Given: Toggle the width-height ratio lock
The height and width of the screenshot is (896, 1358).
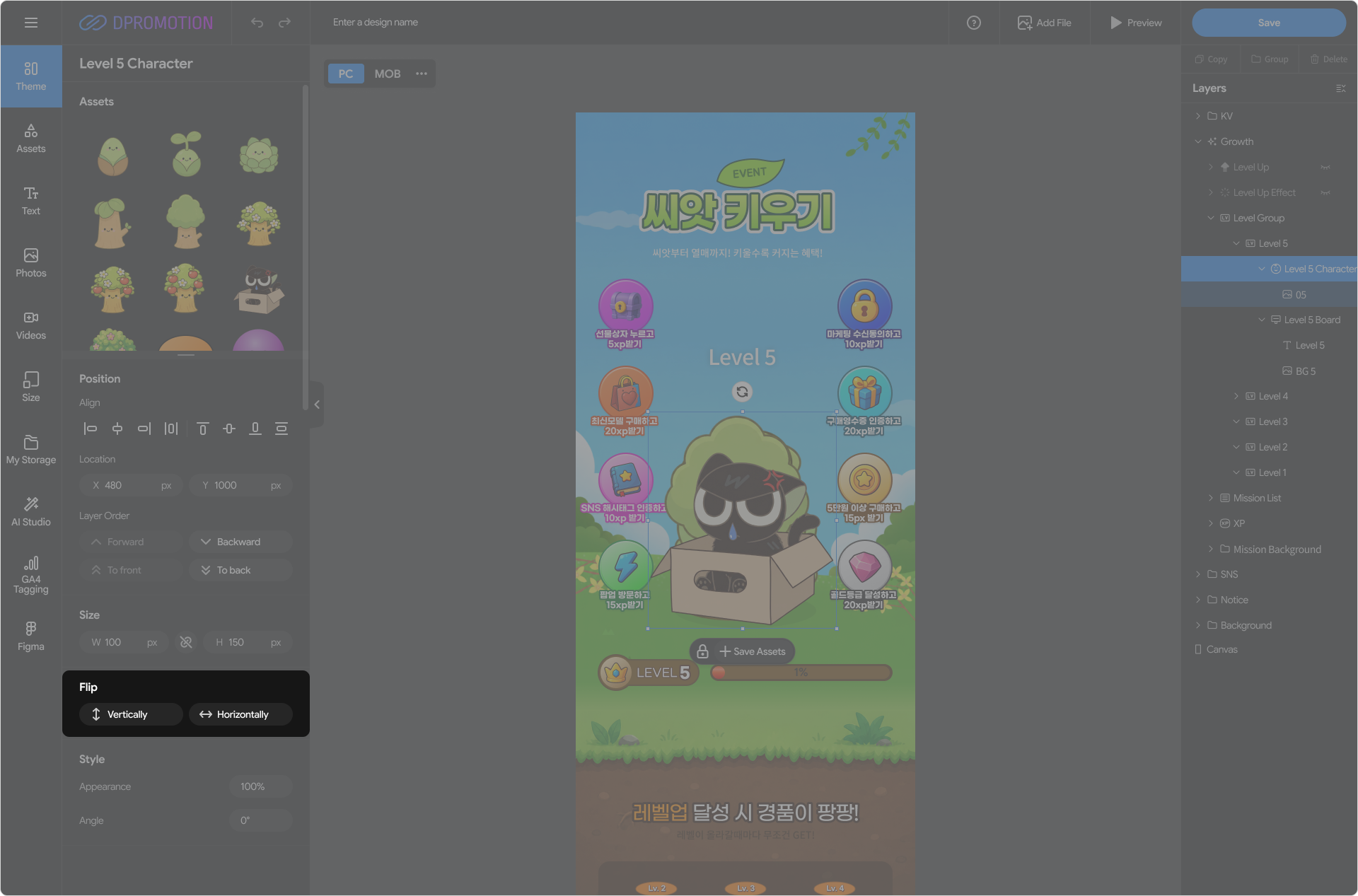Looking at the screenshot, I should pos(186,642).
